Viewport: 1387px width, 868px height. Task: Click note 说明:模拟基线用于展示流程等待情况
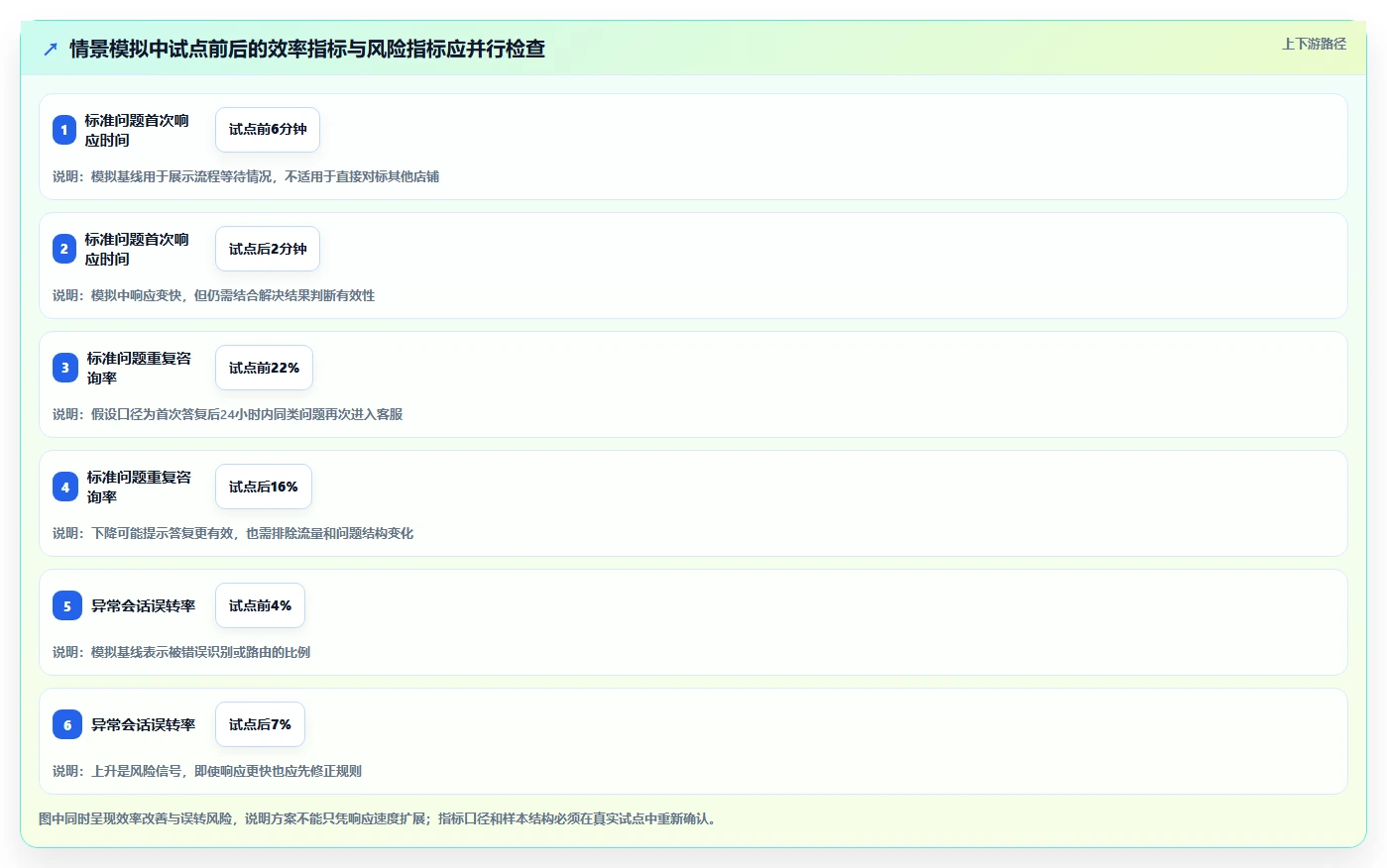coord(246,176)
